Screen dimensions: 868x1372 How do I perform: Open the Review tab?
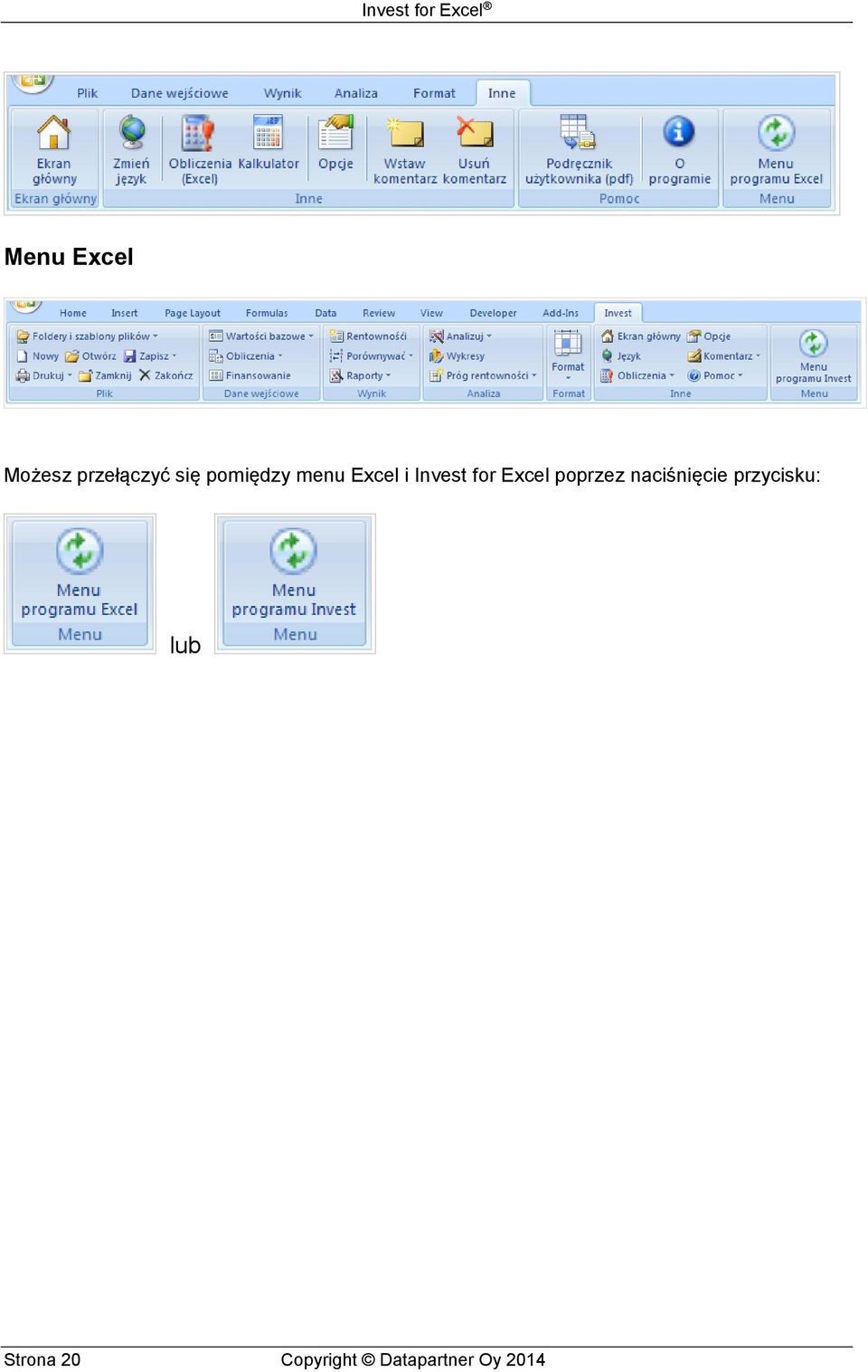(x=379, y=313)
